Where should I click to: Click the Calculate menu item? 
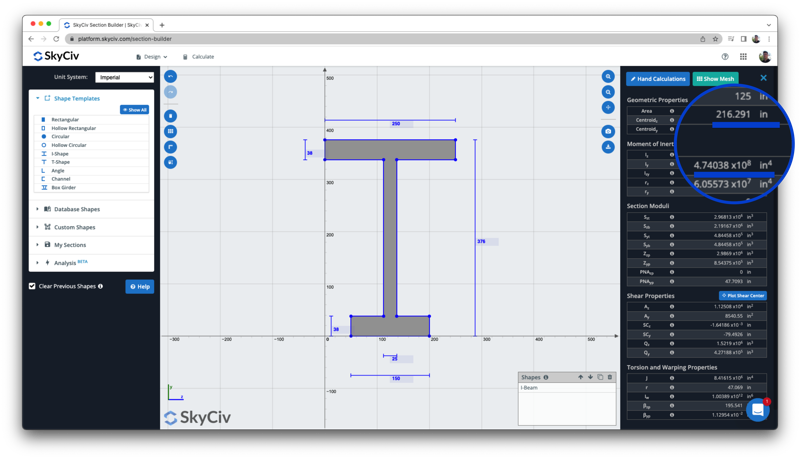click(x=198, y=57)
